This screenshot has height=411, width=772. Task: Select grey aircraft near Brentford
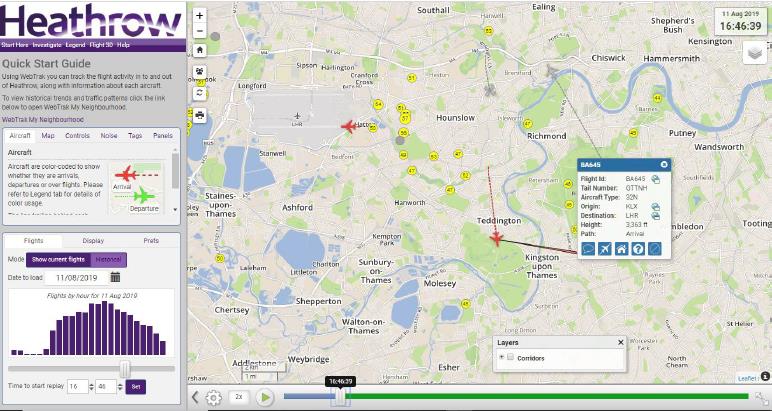click(x=552, y=72)
